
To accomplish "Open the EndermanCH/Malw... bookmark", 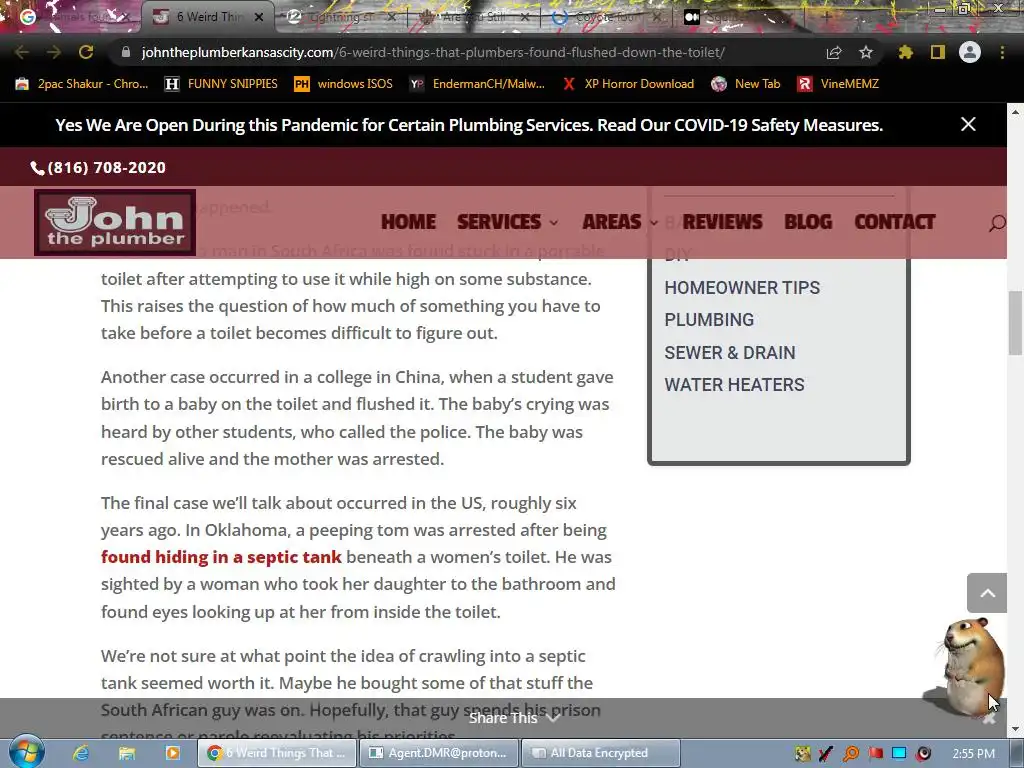I will click(477, 84).
